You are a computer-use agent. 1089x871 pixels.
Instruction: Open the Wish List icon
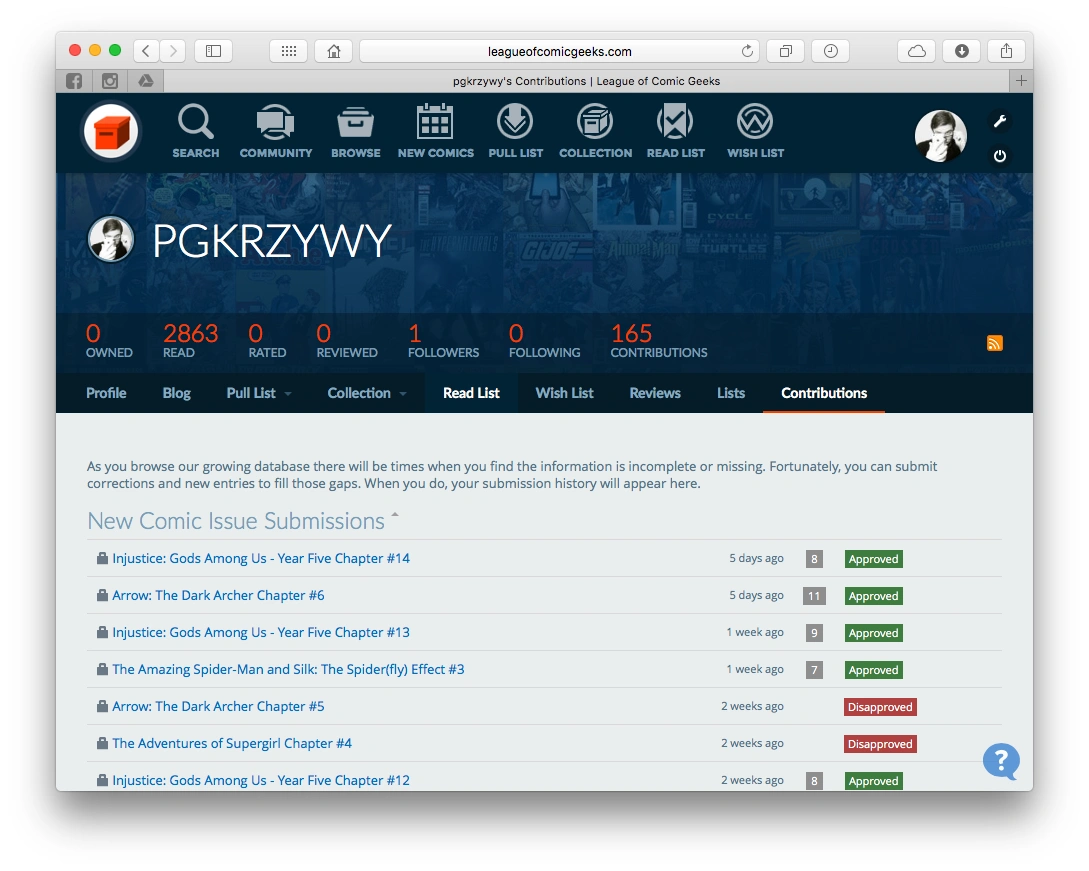coord(755,131)
